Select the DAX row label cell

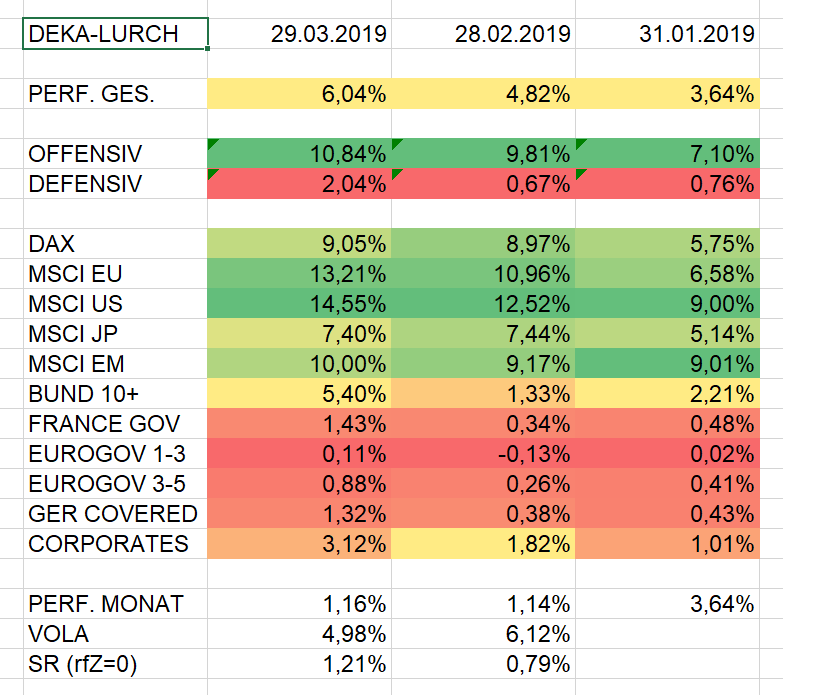tap(115, 244)
